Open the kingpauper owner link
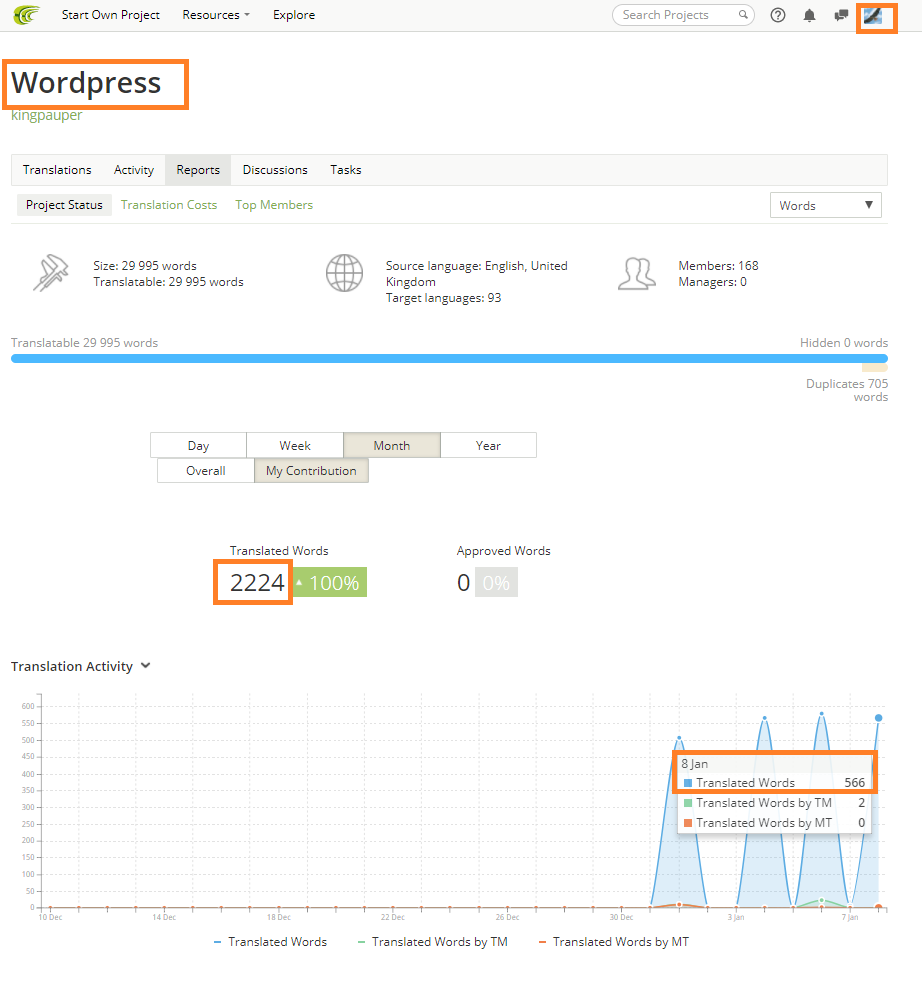This screenshot has height=985, width=922. click(x=46, y=115)
